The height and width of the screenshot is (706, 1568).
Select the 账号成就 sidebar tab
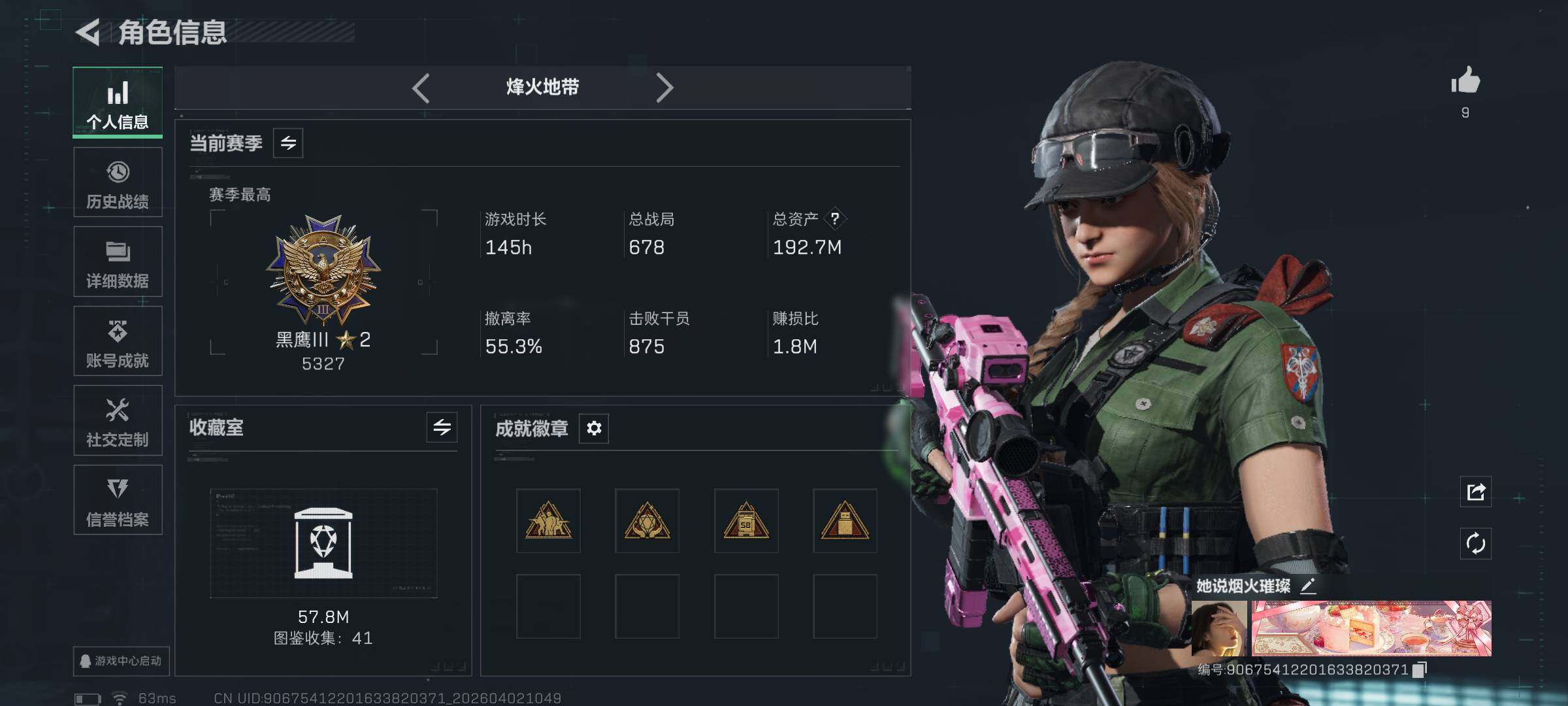coord(118,341)
